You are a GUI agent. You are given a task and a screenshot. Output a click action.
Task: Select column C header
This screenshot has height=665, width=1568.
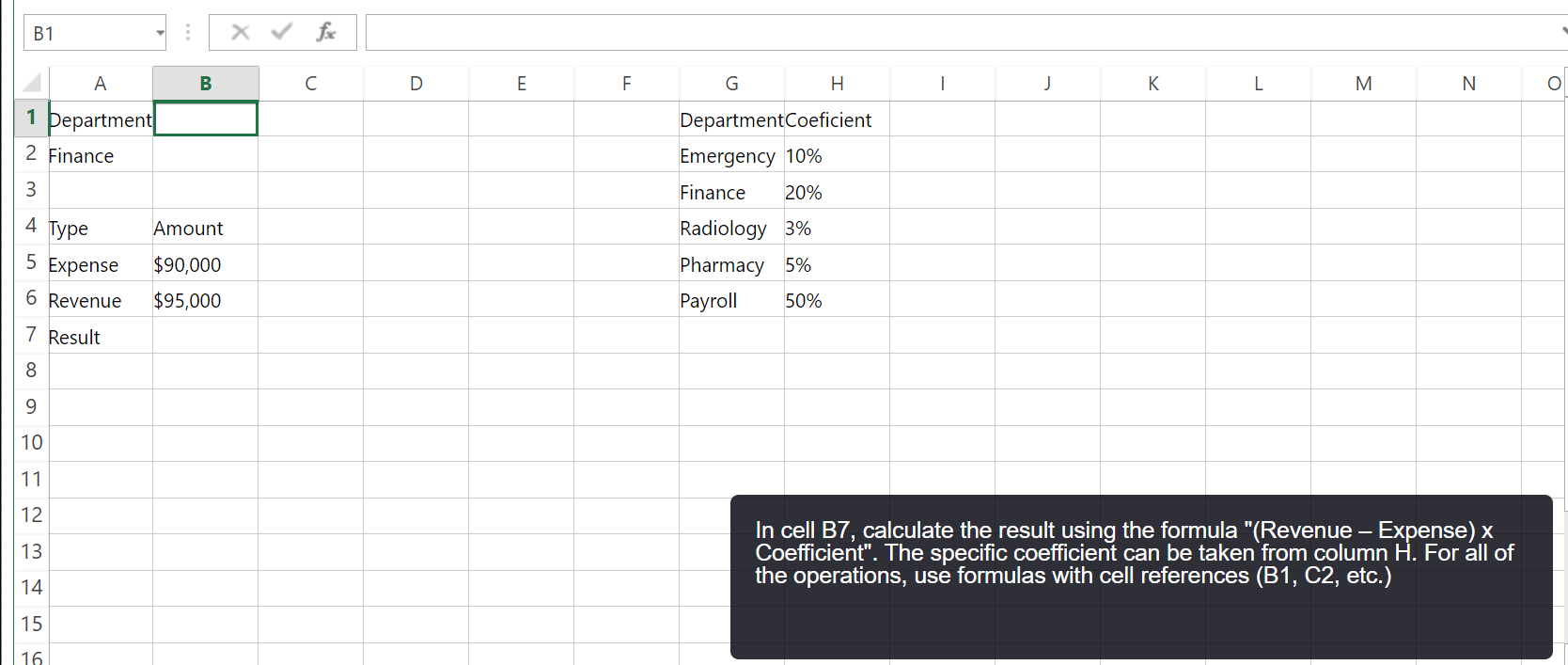[311, 83]
